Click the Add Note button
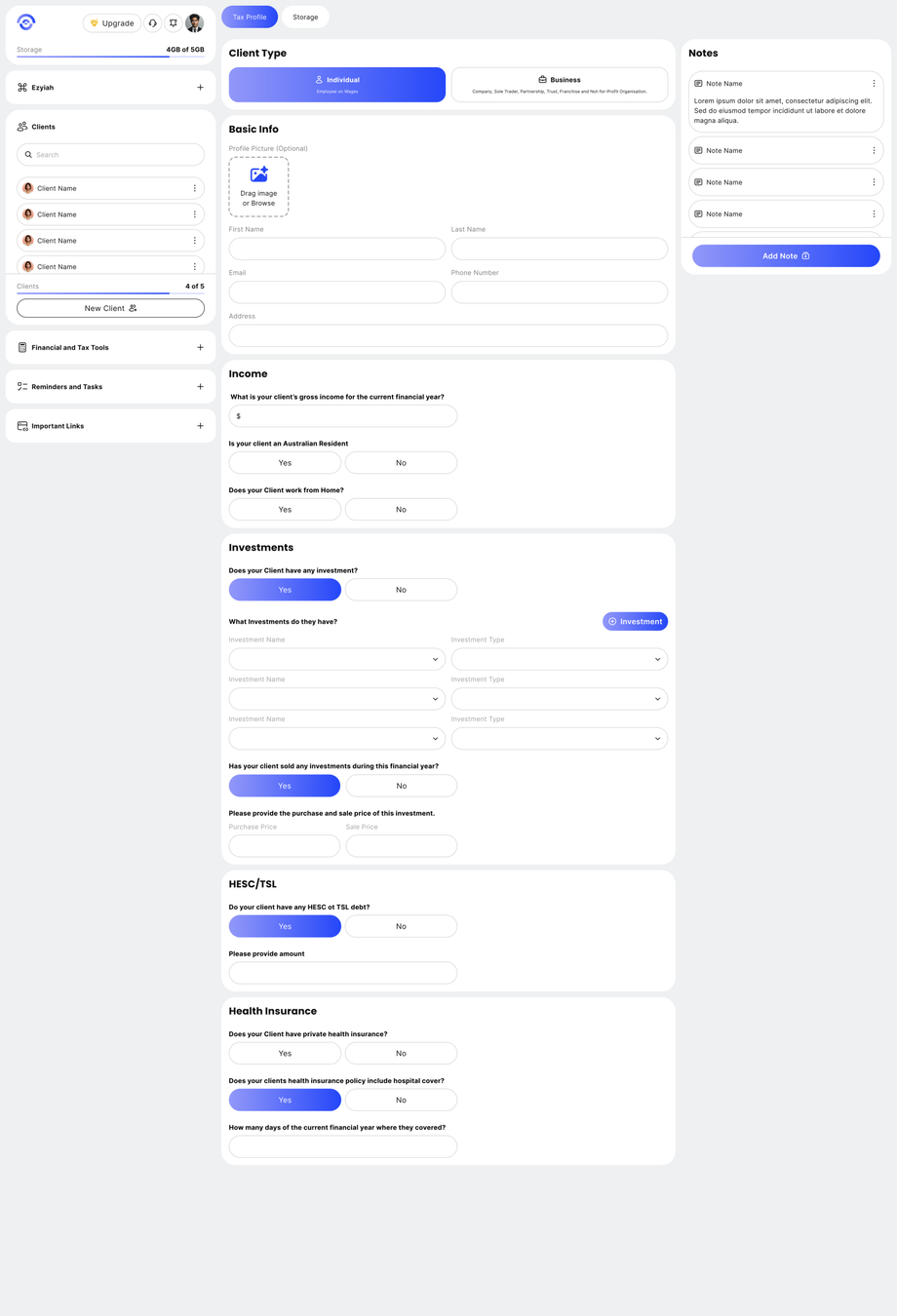 pos(786,256)
